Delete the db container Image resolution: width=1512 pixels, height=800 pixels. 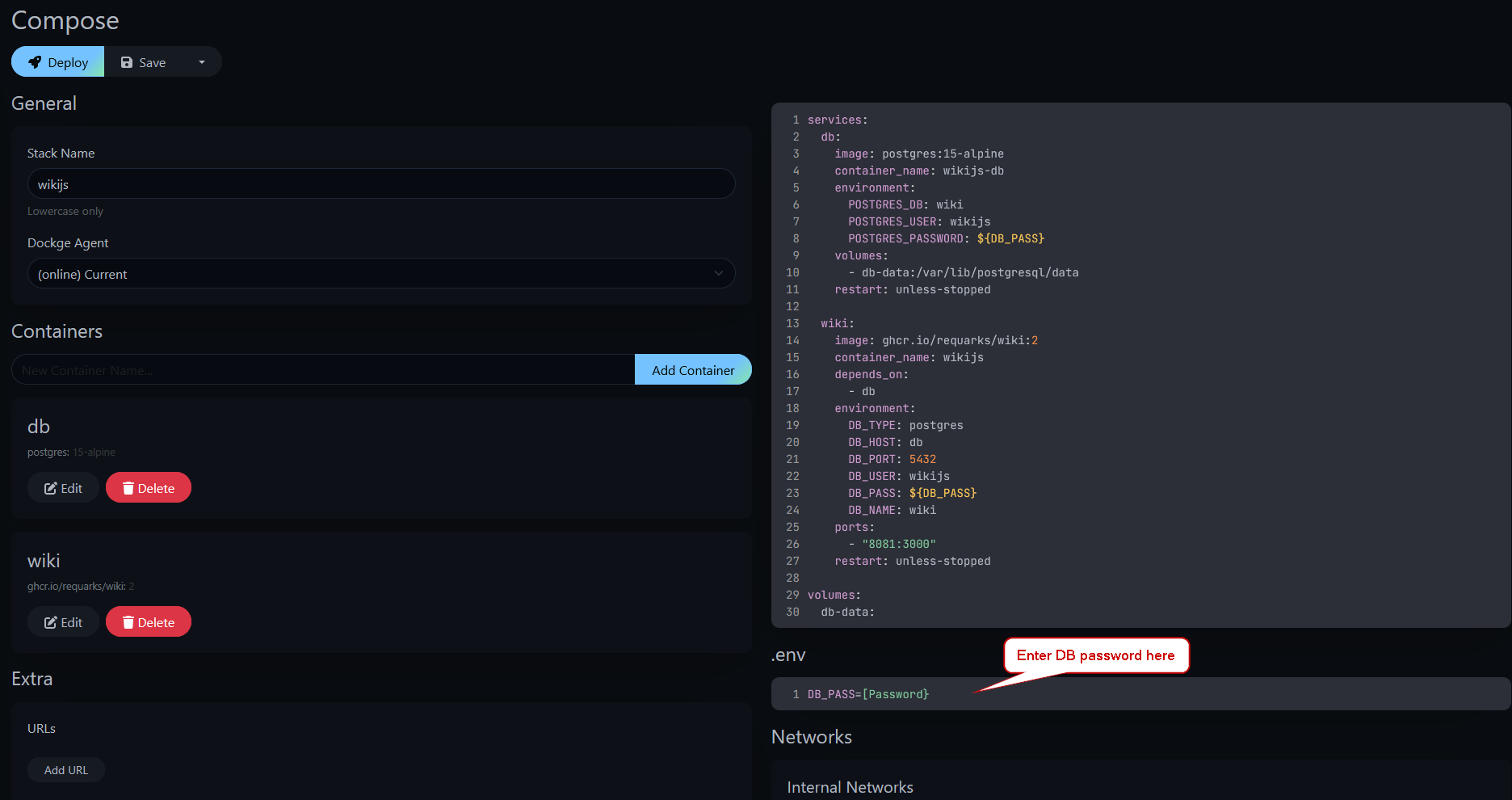(x=149, y=488)
